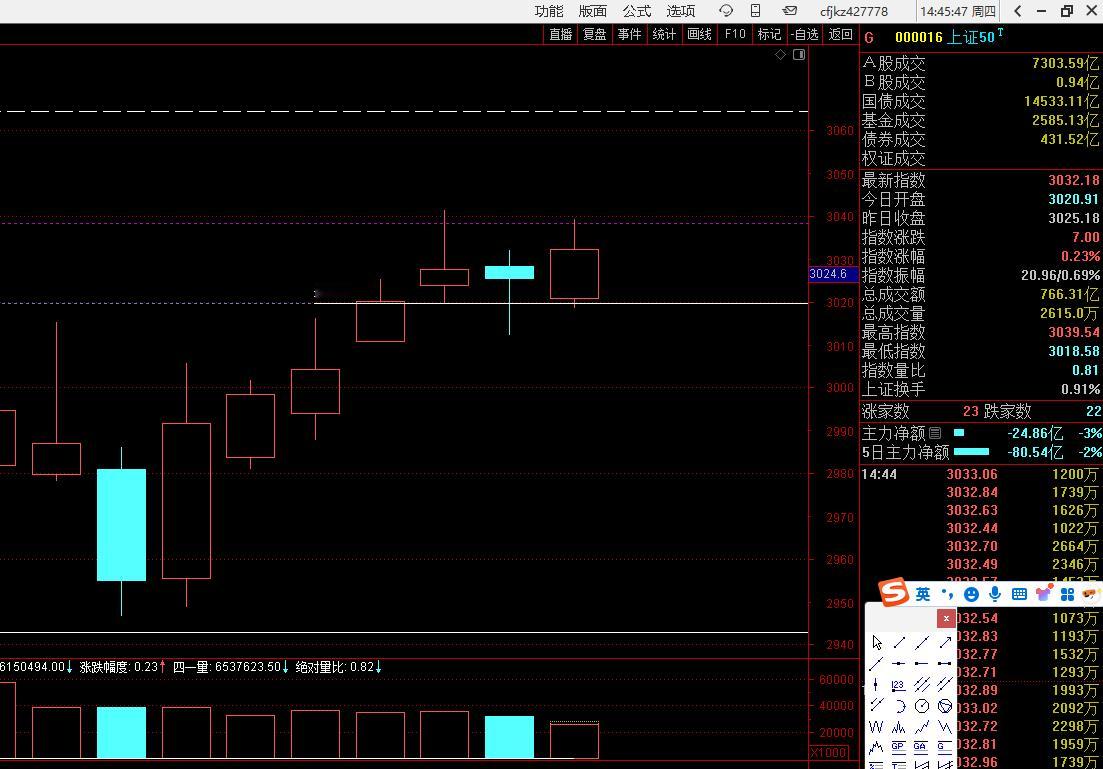
Task: Select the rising zigzag wave tool
Action: coord(922,727)
